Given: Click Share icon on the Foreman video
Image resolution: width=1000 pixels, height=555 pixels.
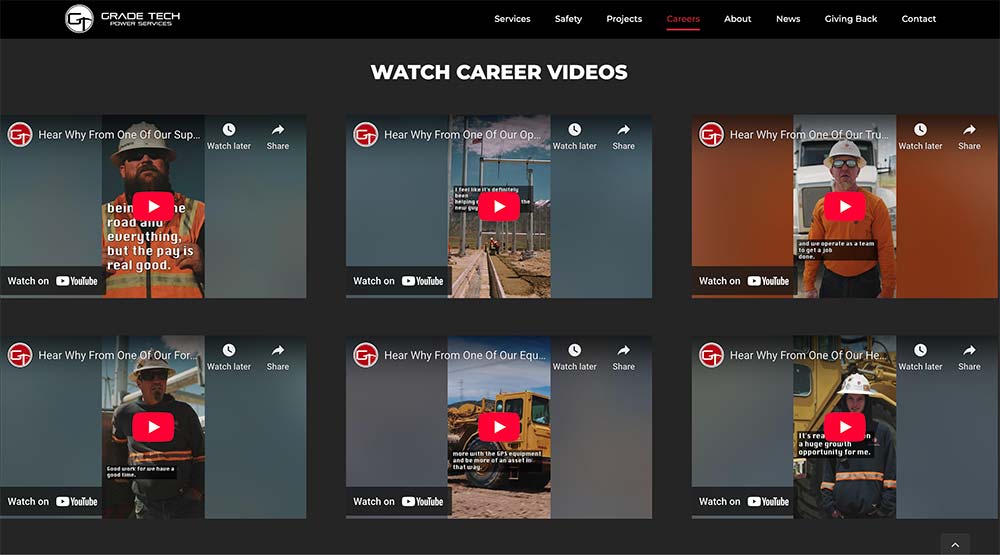Looking at the screenshot, I should [278, 357].
